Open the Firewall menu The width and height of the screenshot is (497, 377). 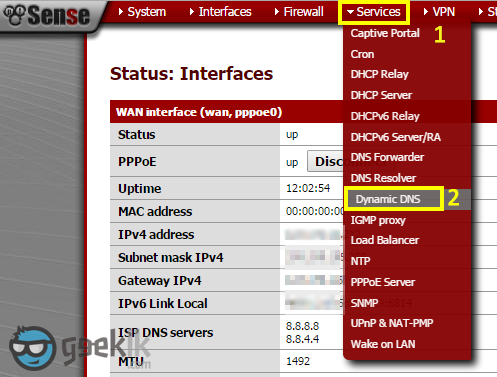[299, 12]
